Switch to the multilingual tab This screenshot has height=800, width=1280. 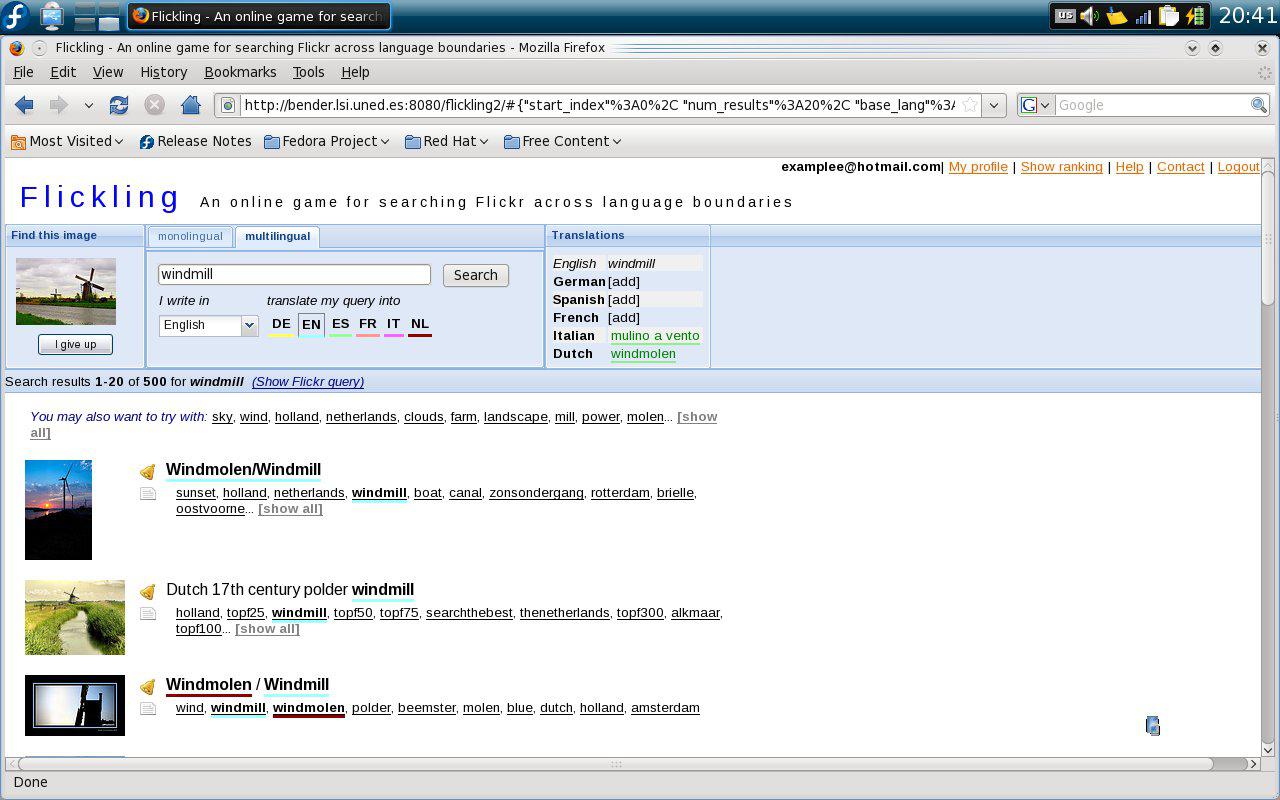coord(278,237)
